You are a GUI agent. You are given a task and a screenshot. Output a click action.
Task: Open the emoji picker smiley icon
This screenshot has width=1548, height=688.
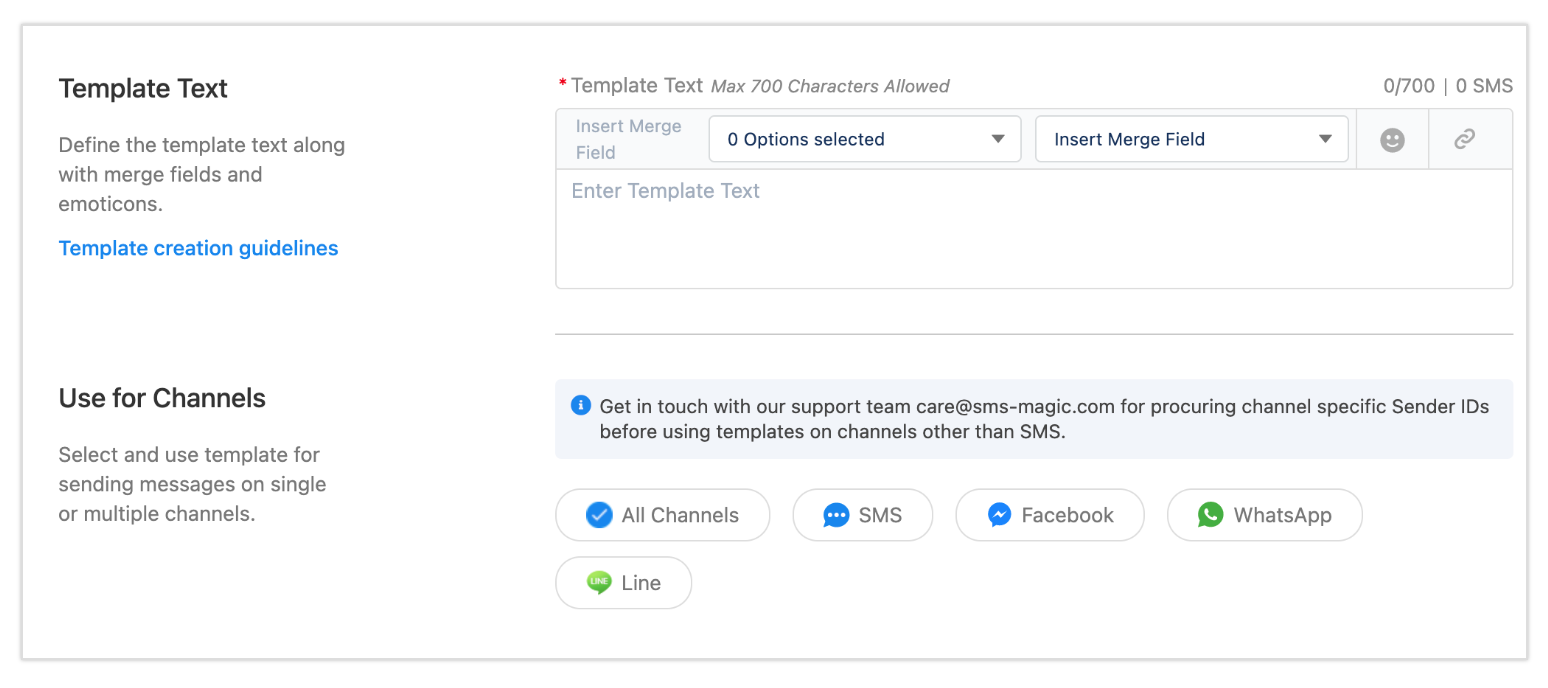(x=1392, y=140)
